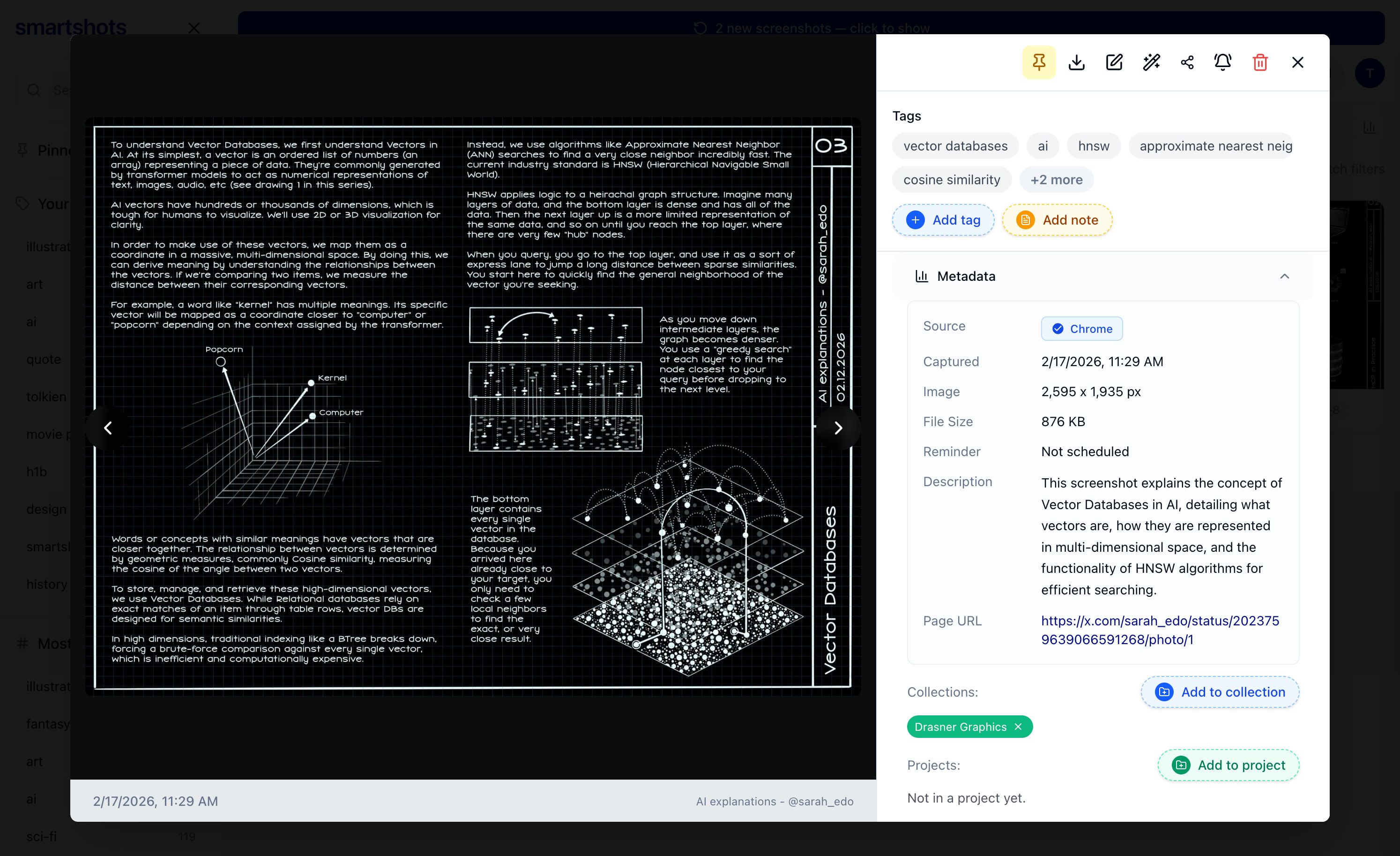This screenshot has width=1400, height=856.
Task: Open the Add to project dropdown
Action: (x=1229, y=765)
